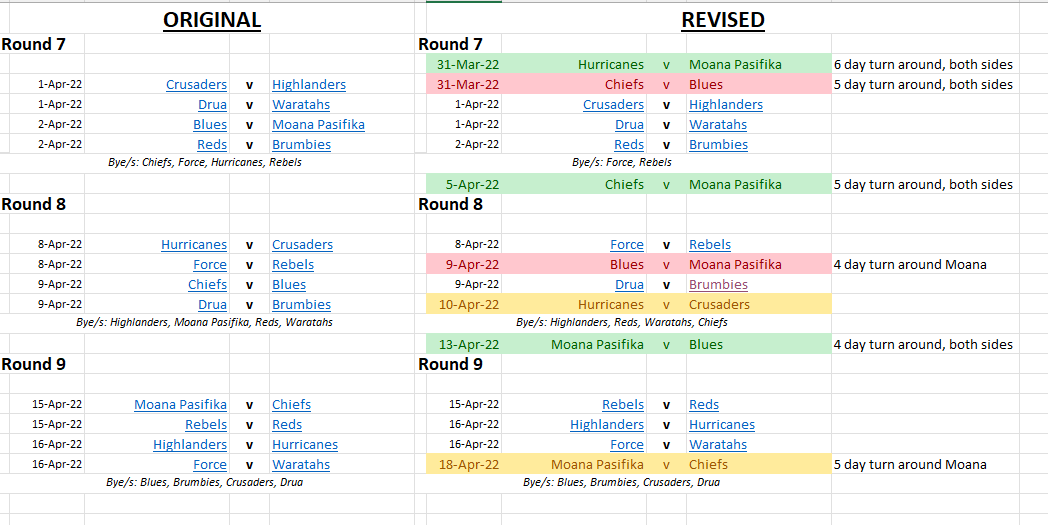The width and height of the screenshot is (1048, 525).
Task: Click the Round 8 header under ORIGINAL
Action: point(34,204)
